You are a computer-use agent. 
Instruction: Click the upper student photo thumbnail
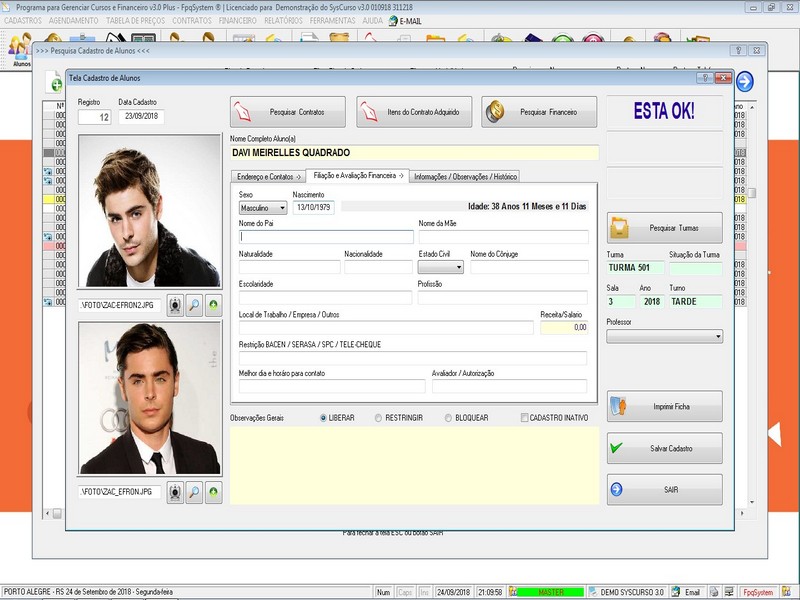coord(150,211)
